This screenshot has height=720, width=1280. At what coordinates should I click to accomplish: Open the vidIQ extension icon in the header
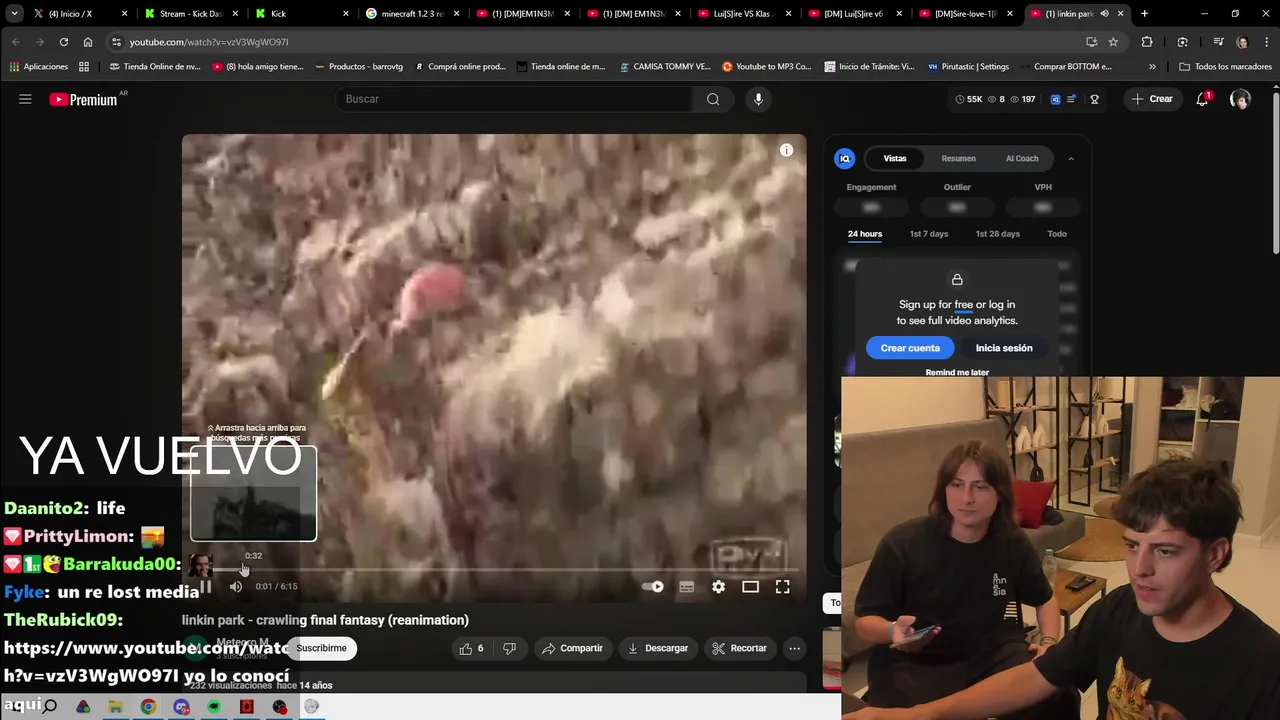[x=1055, y=99]
